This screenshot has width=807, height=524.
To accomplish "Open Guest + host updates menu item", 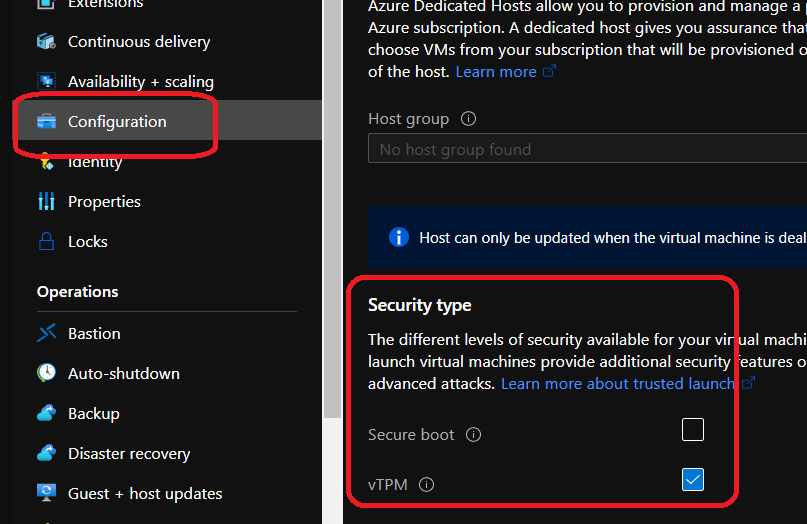I will point(145,494).
